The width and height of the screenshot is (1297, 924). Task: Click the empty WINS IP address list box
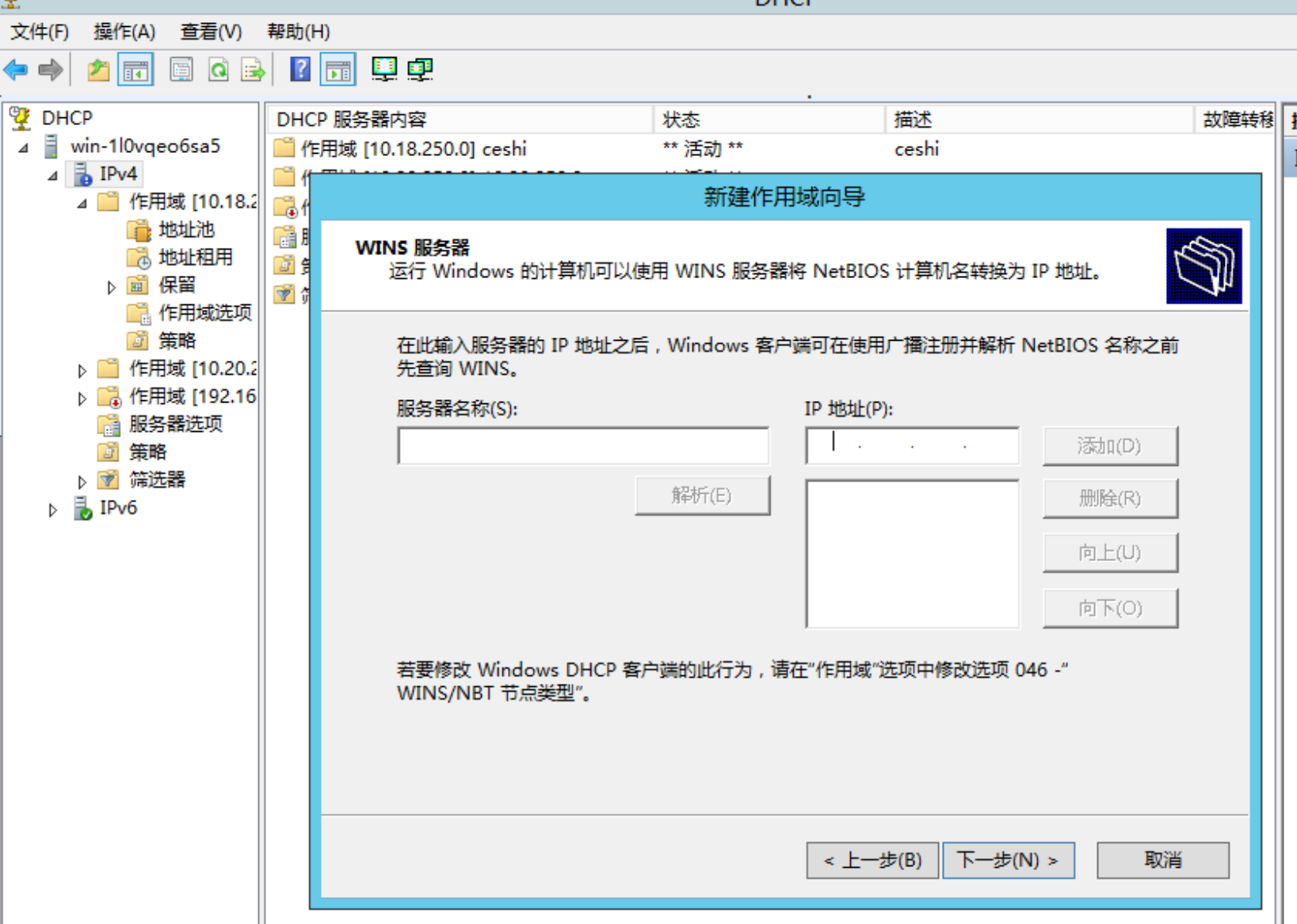[x=912, y=554]
